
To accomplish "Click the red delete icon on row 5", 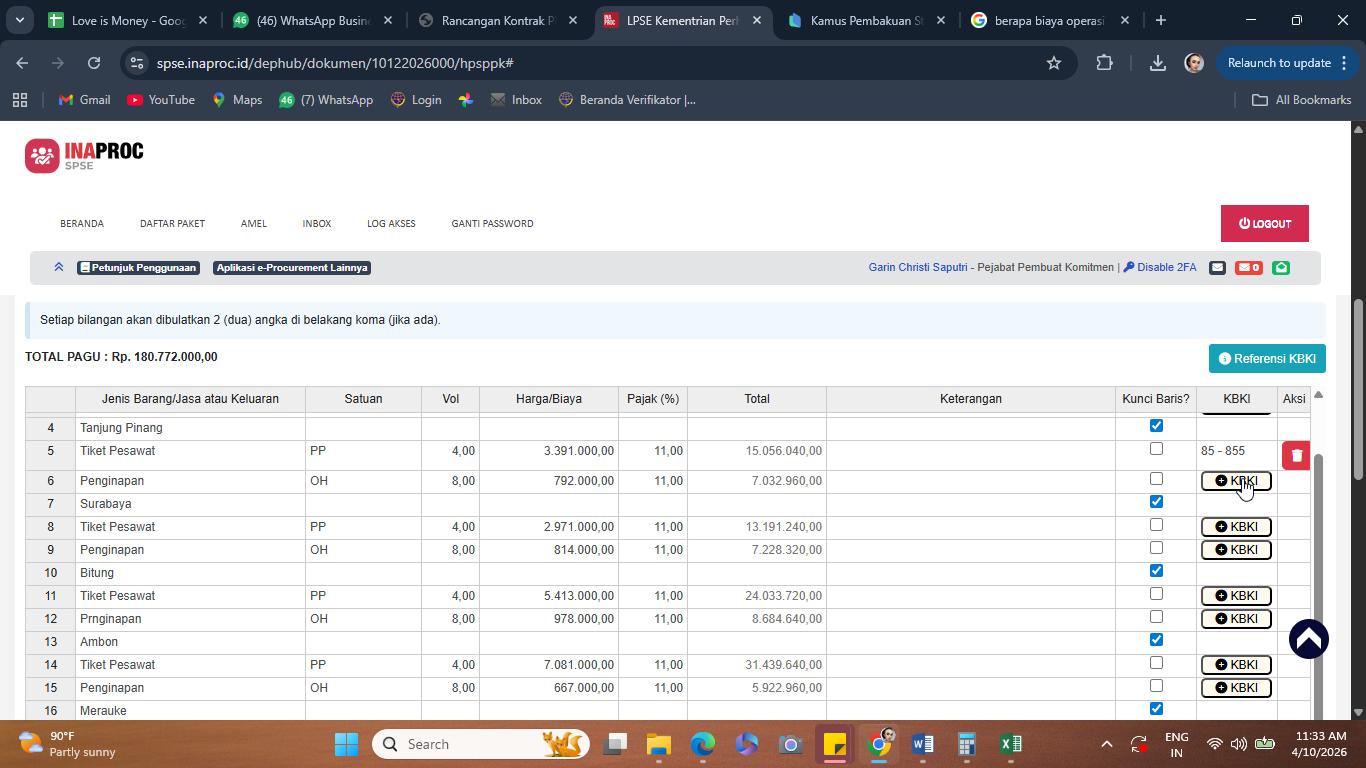I will (1296, 455).
